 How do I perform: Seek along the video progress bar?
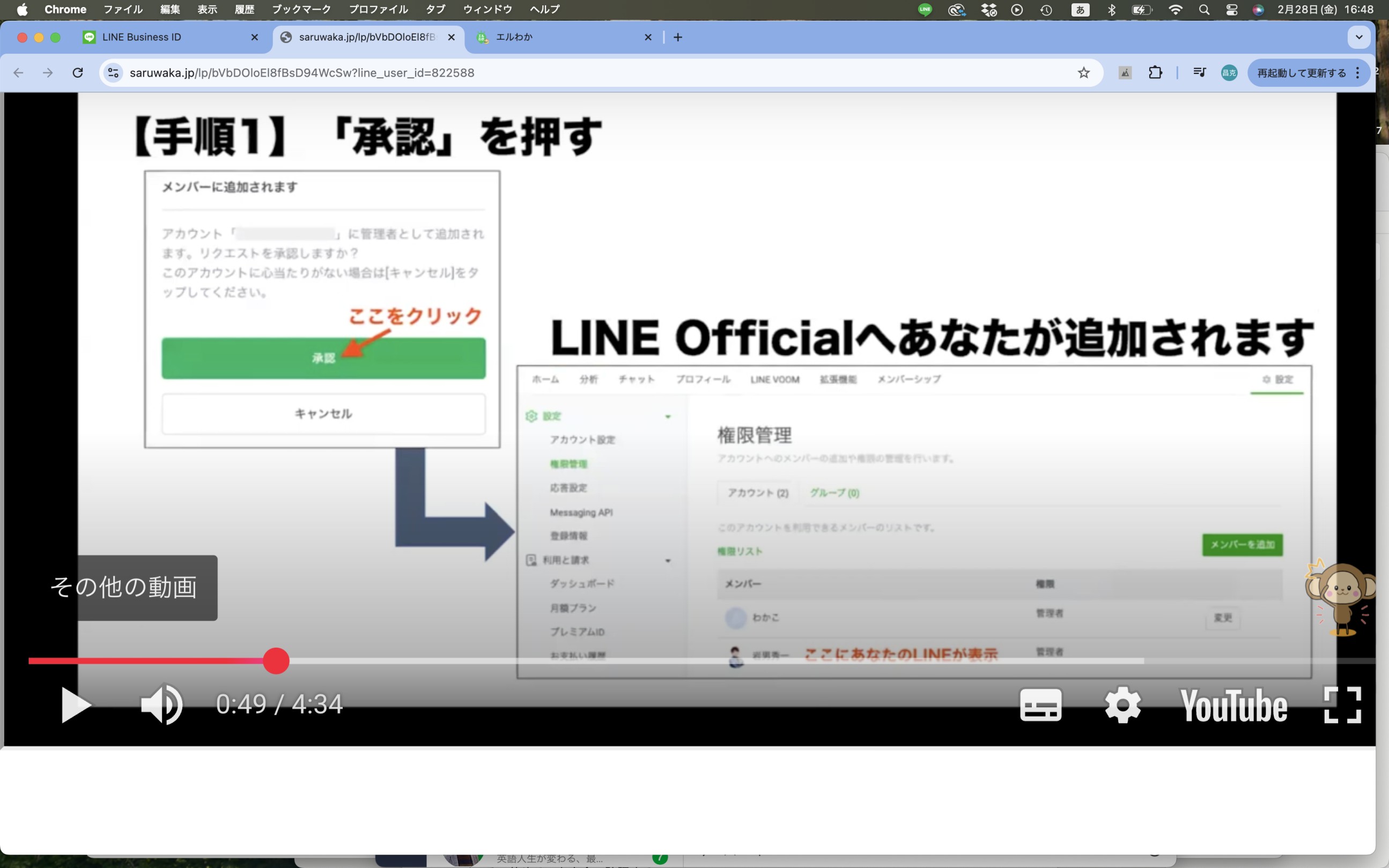tap(700, 661)
